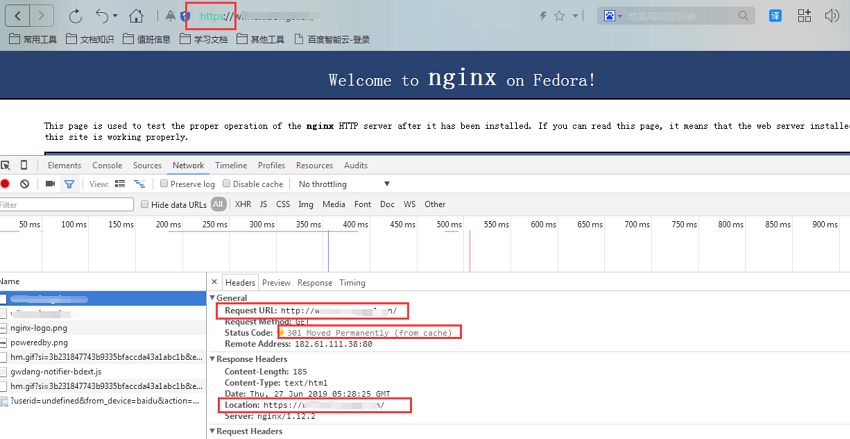Open dropdown arrow next to bookmark star

pyautogui.click(x=575, y=16)
